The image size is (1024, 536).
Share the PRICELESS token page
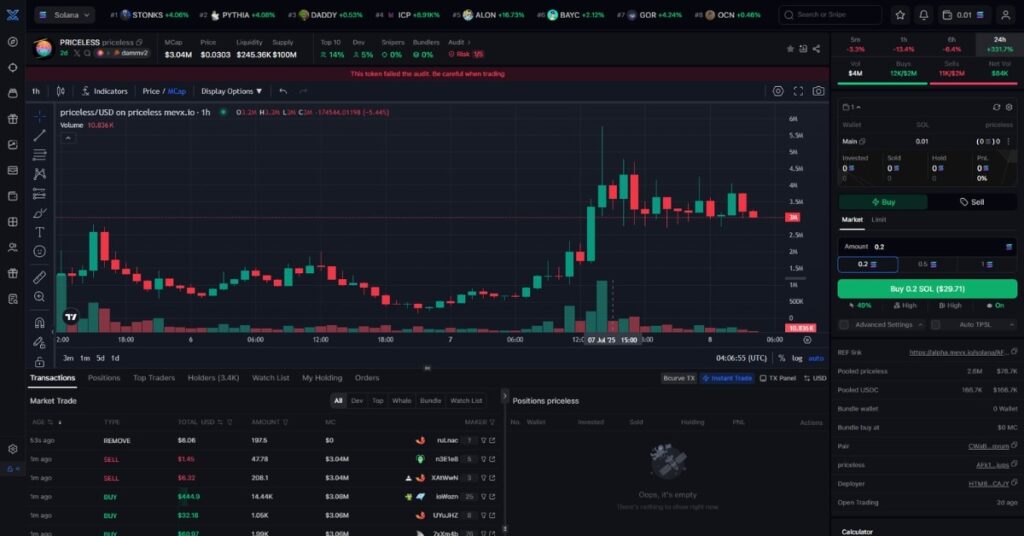816,49
